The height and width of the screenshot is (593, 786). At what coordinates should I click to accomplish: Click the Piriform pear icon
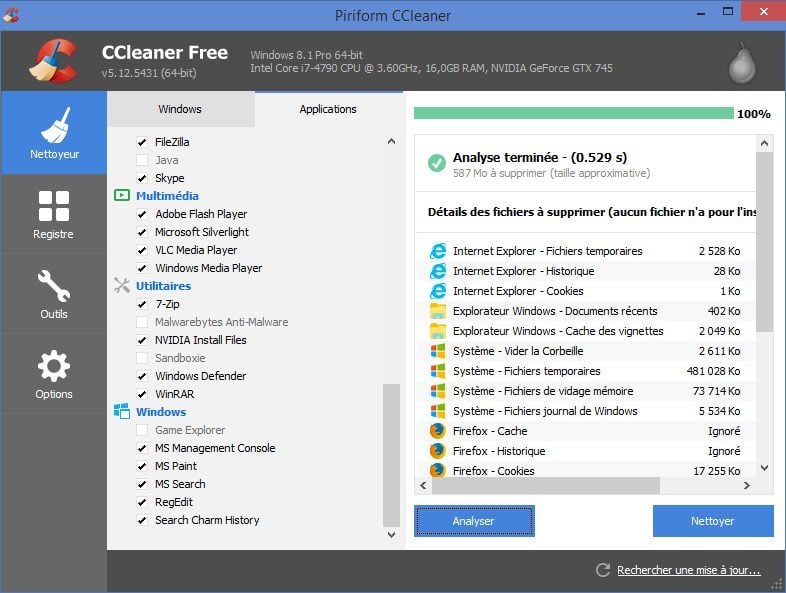[x=739, y=62]
